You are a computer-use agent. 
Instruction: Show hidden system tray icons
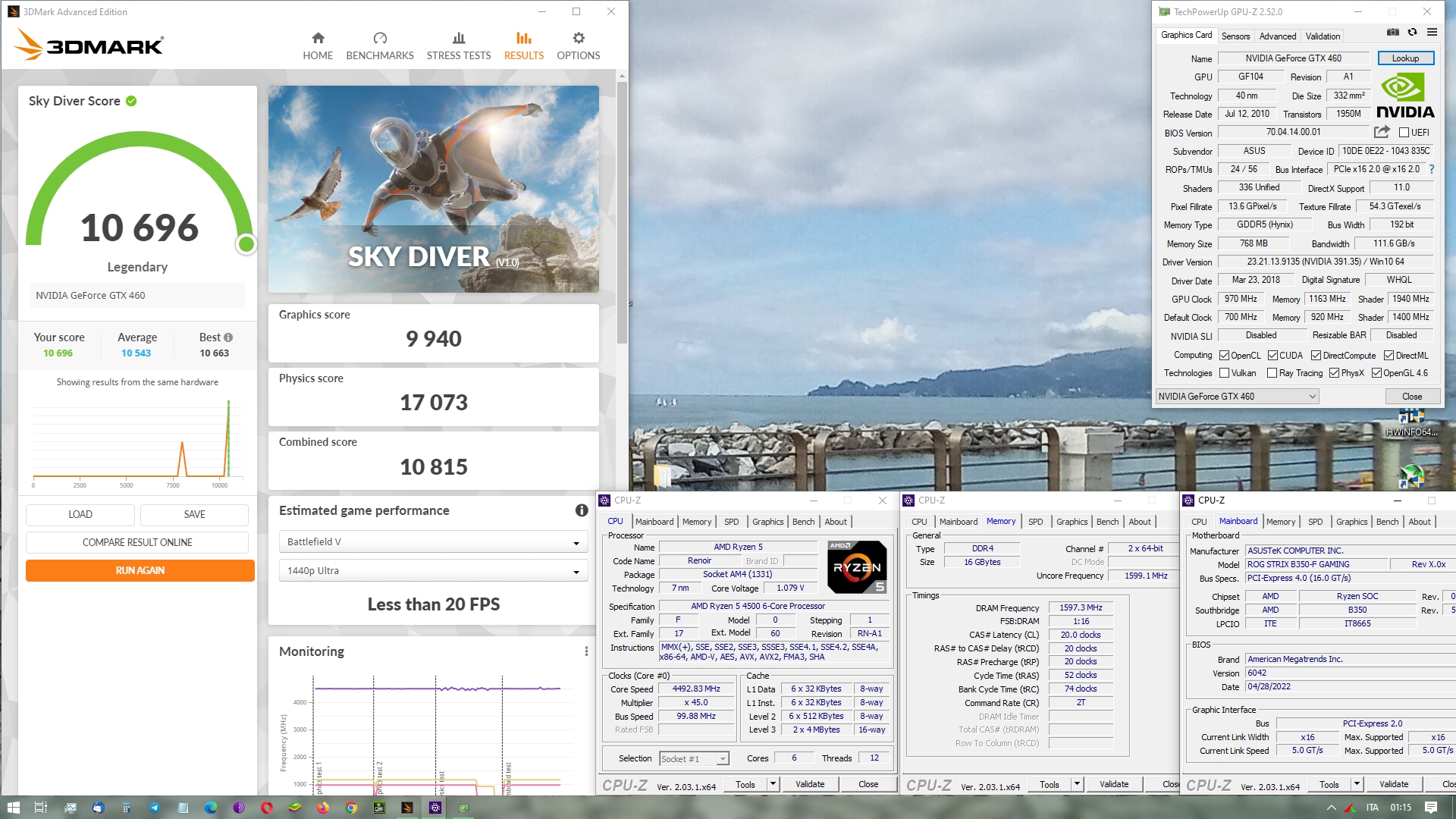(x=1331, y=808)
